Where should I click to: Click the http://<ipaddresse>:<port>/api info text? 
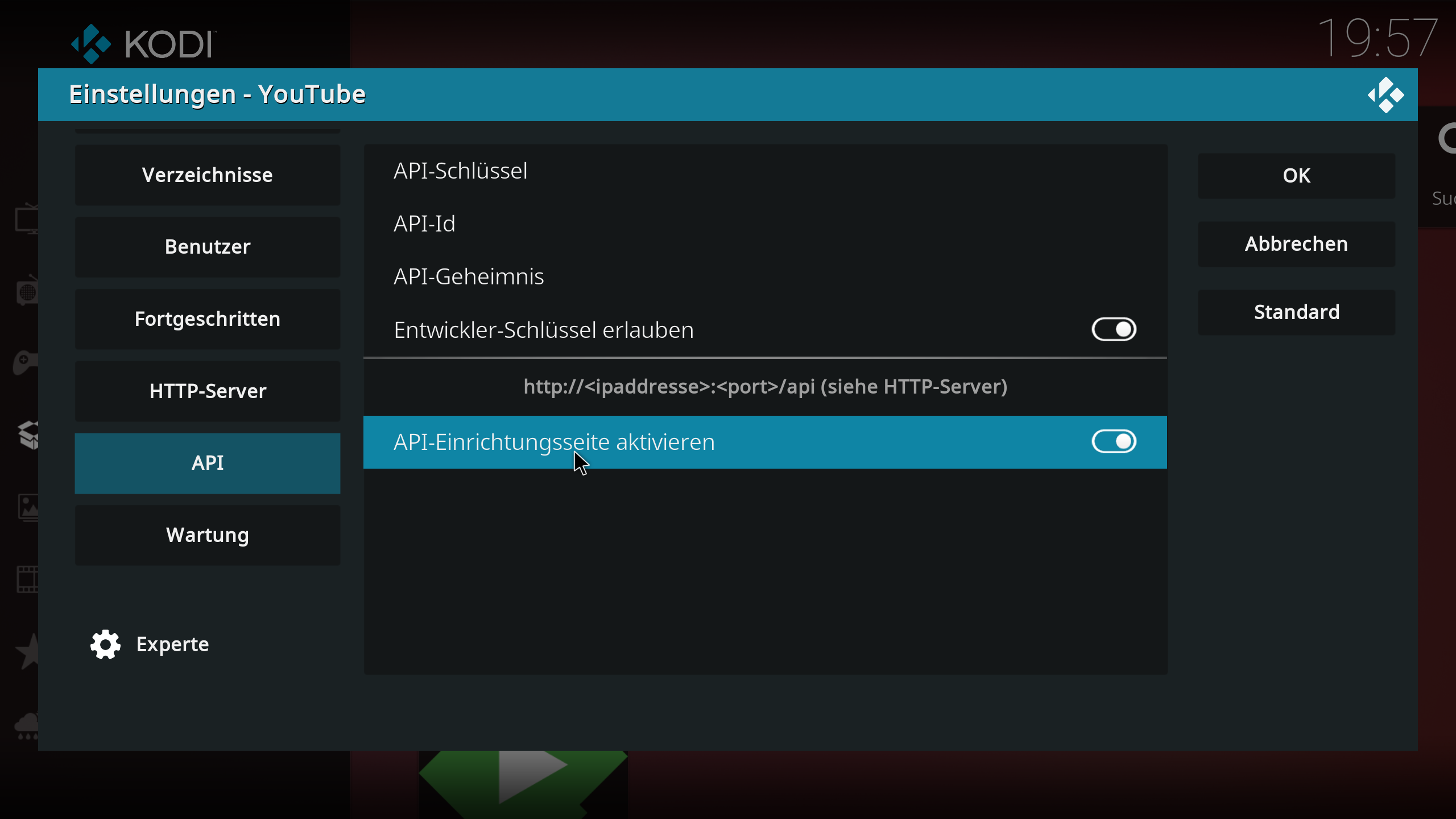pyautogui.click(x=765, y=387)
